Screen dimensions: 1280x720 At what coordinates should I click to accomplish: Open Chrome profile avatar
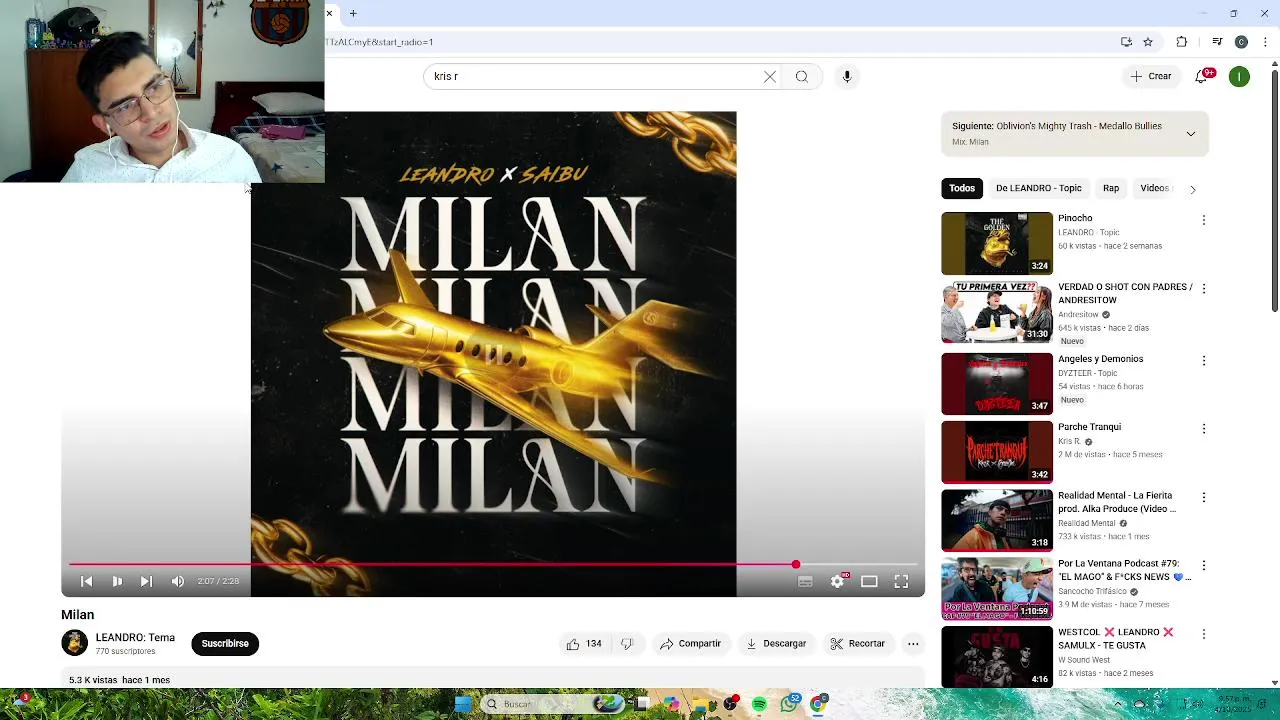pos(1241,42)
